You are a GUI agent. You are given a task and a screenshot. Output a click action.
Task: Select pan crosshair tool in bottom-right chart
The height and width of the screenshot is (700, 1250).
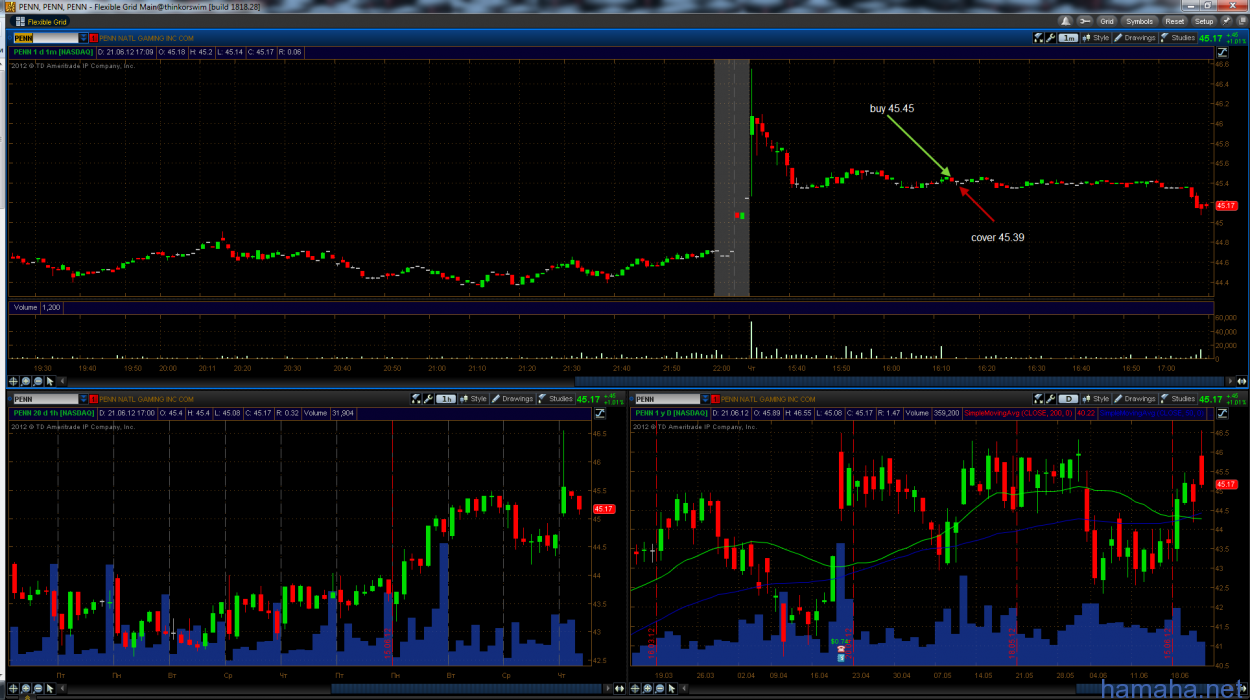click(635, 688)
